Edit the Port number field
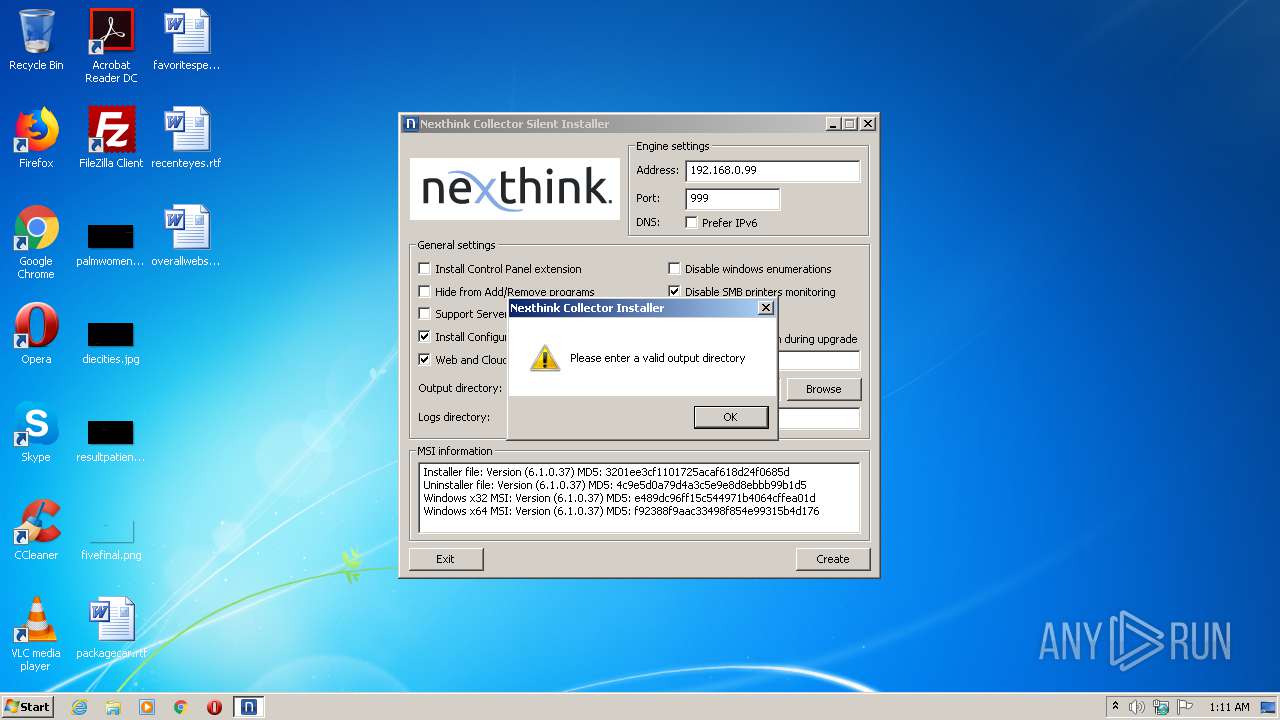 (732, 199)
